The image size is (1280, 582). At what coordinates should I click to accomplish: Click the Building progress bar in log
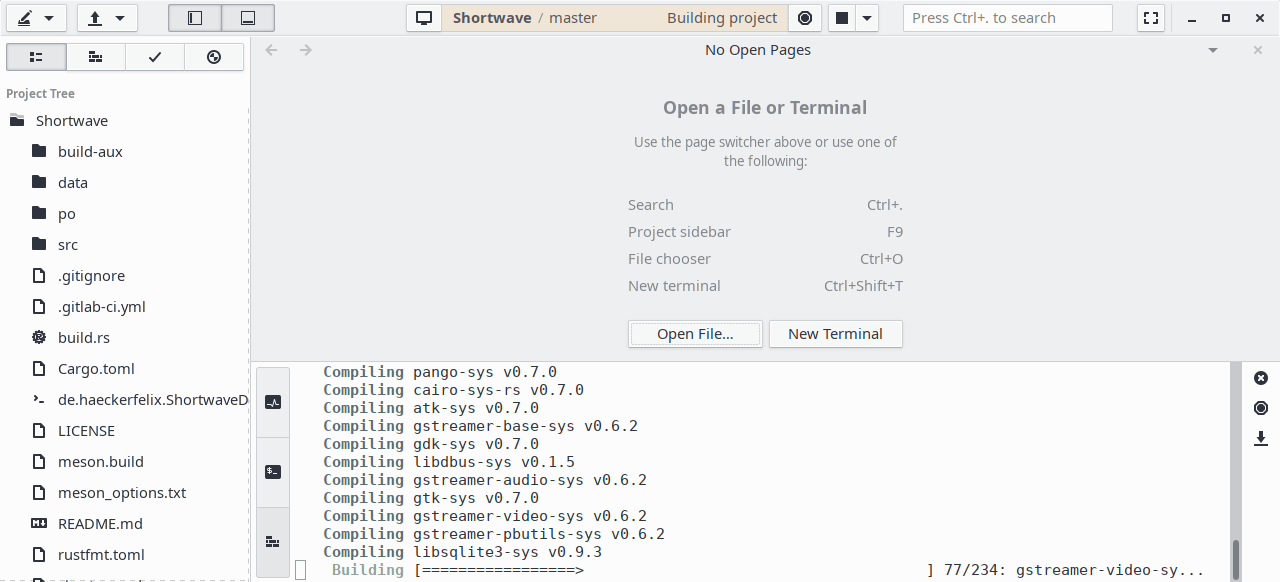click(673, 570)
